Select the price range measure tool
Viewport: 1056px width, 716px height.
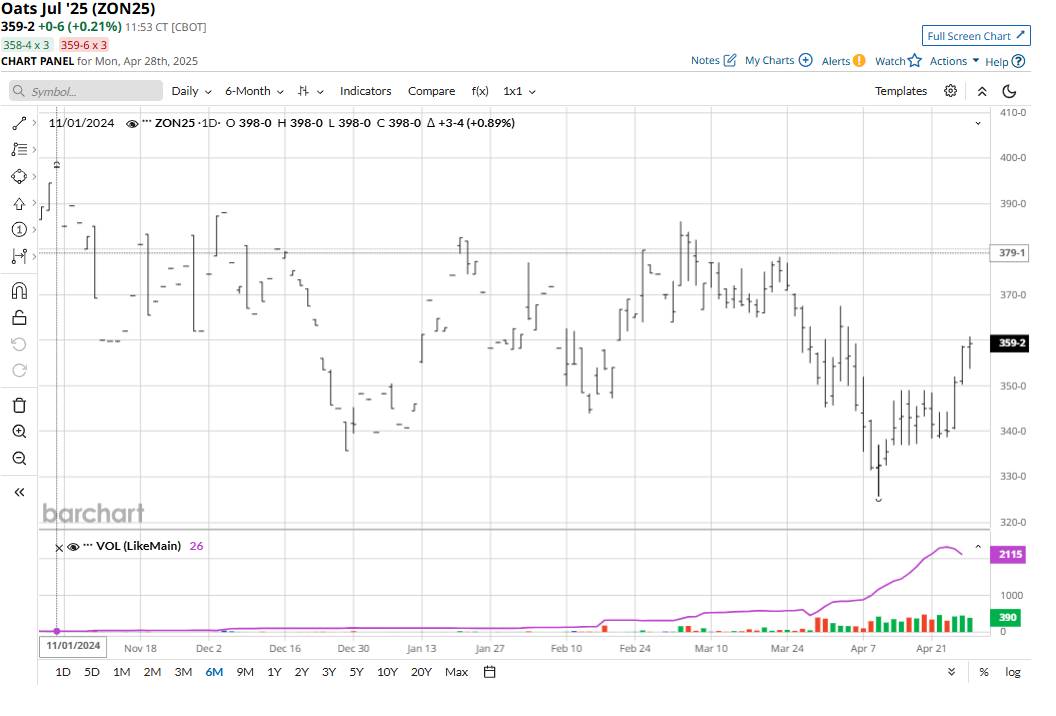click(x=19, y=257)
